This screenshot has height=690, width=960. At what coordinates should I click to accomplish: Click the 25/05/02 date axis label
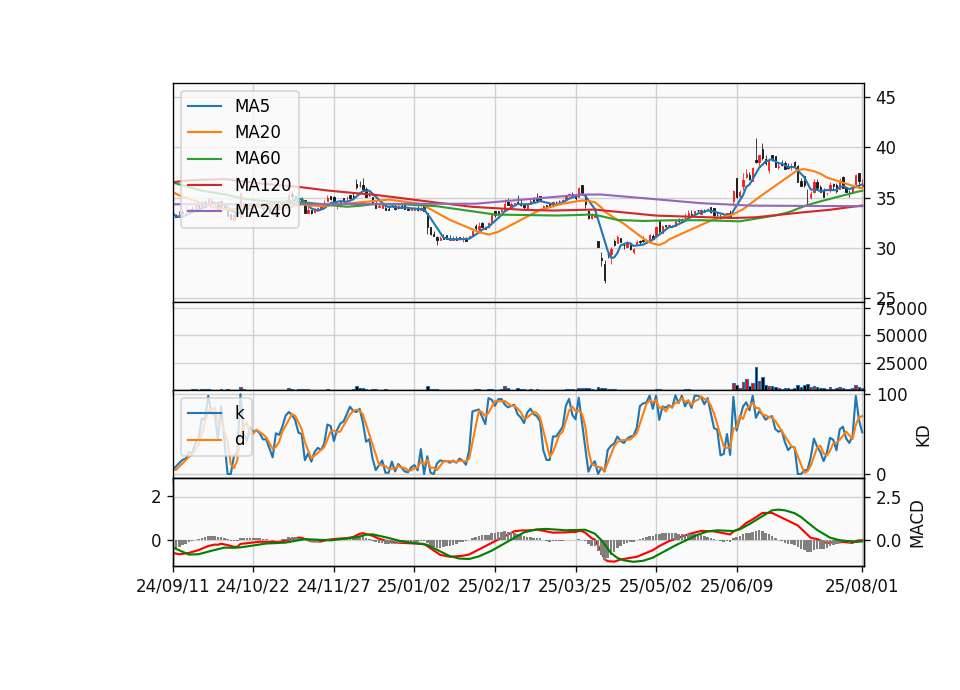point(656,586)
